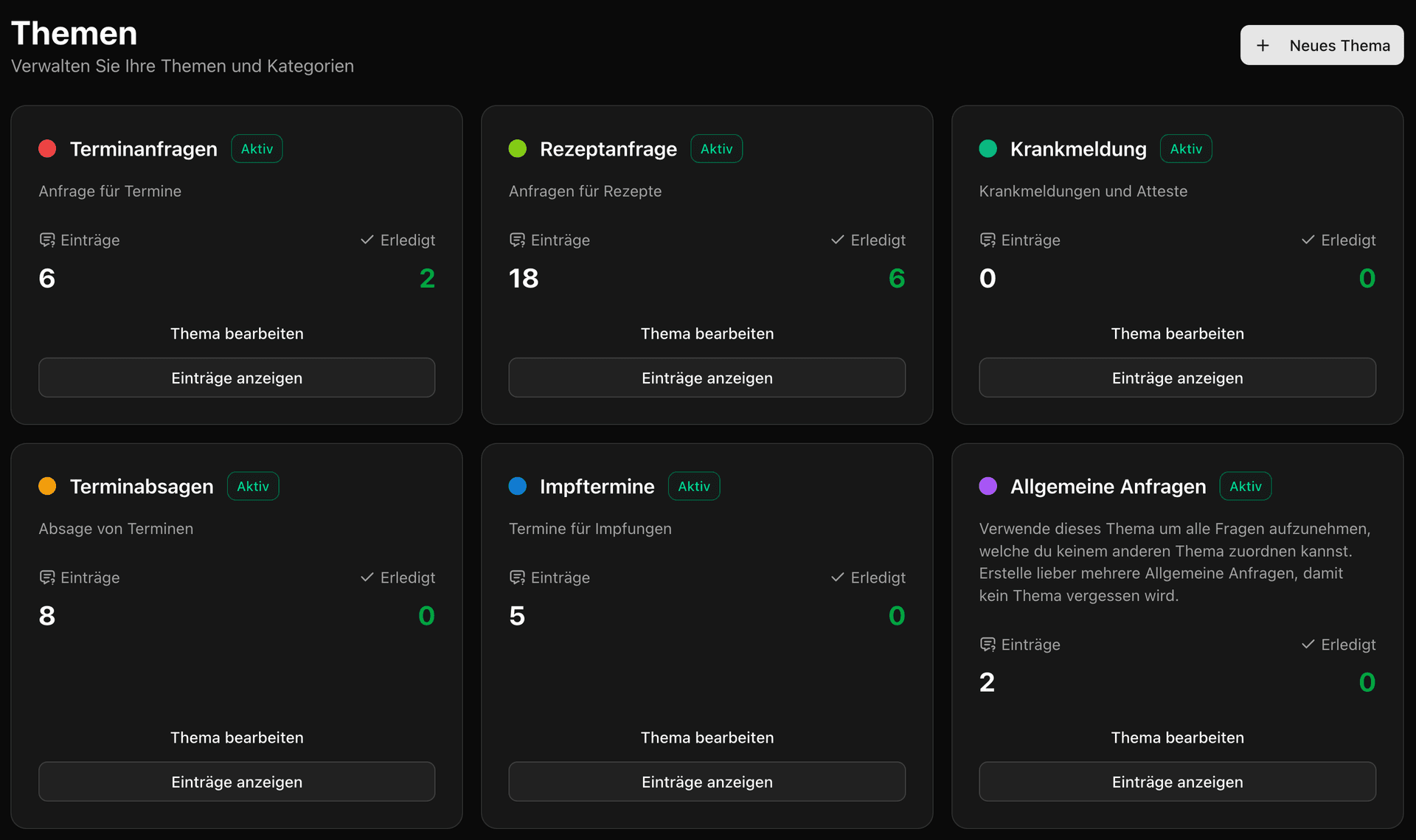Image resolution: width=1416 pixels, height=840 pixels.
Task: Open Thema bearbeiten for Rezeptanfrage
Action: tap(707, 333)
